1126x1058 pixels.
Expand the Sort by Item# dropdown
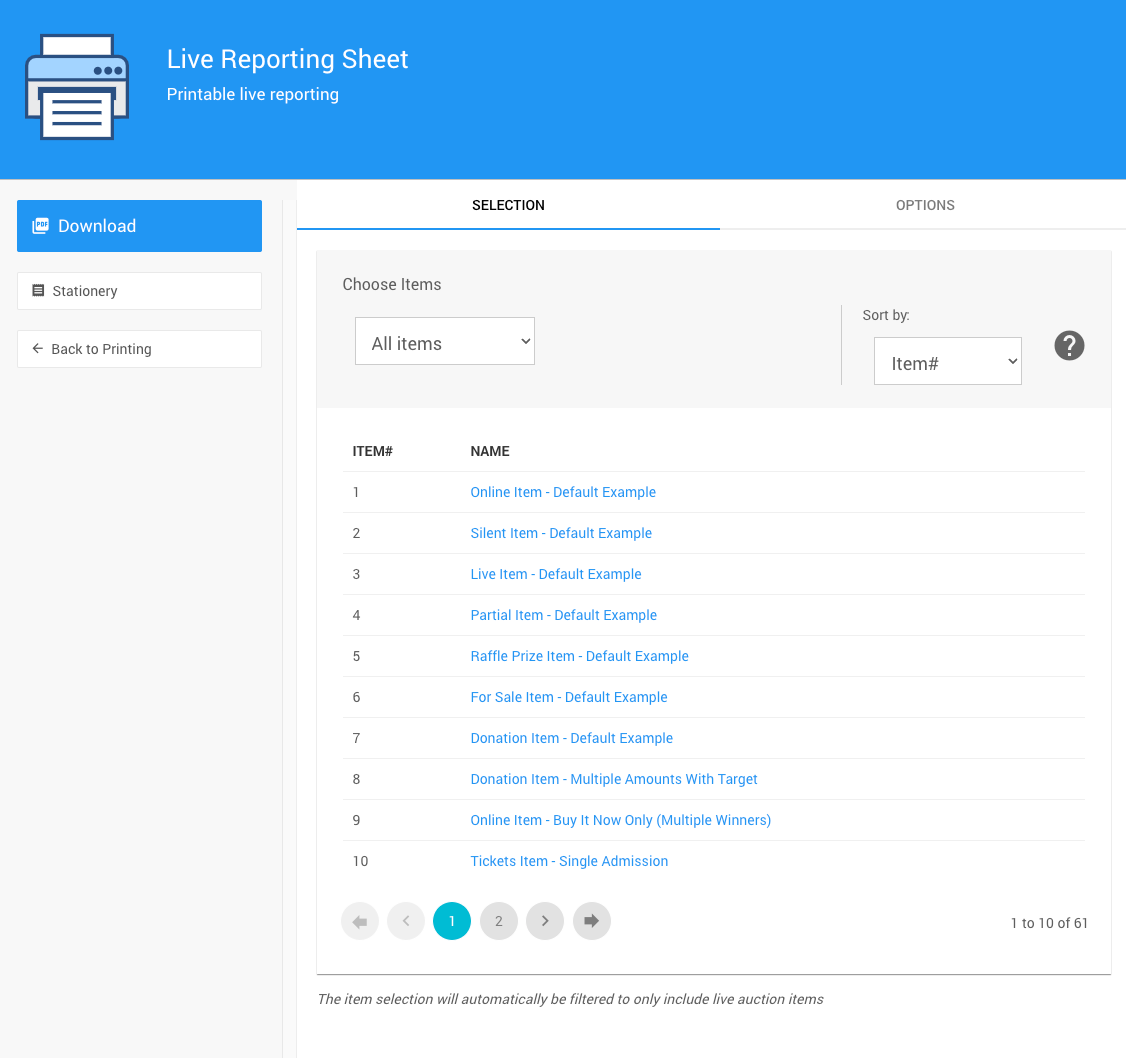tap(947, 362)
